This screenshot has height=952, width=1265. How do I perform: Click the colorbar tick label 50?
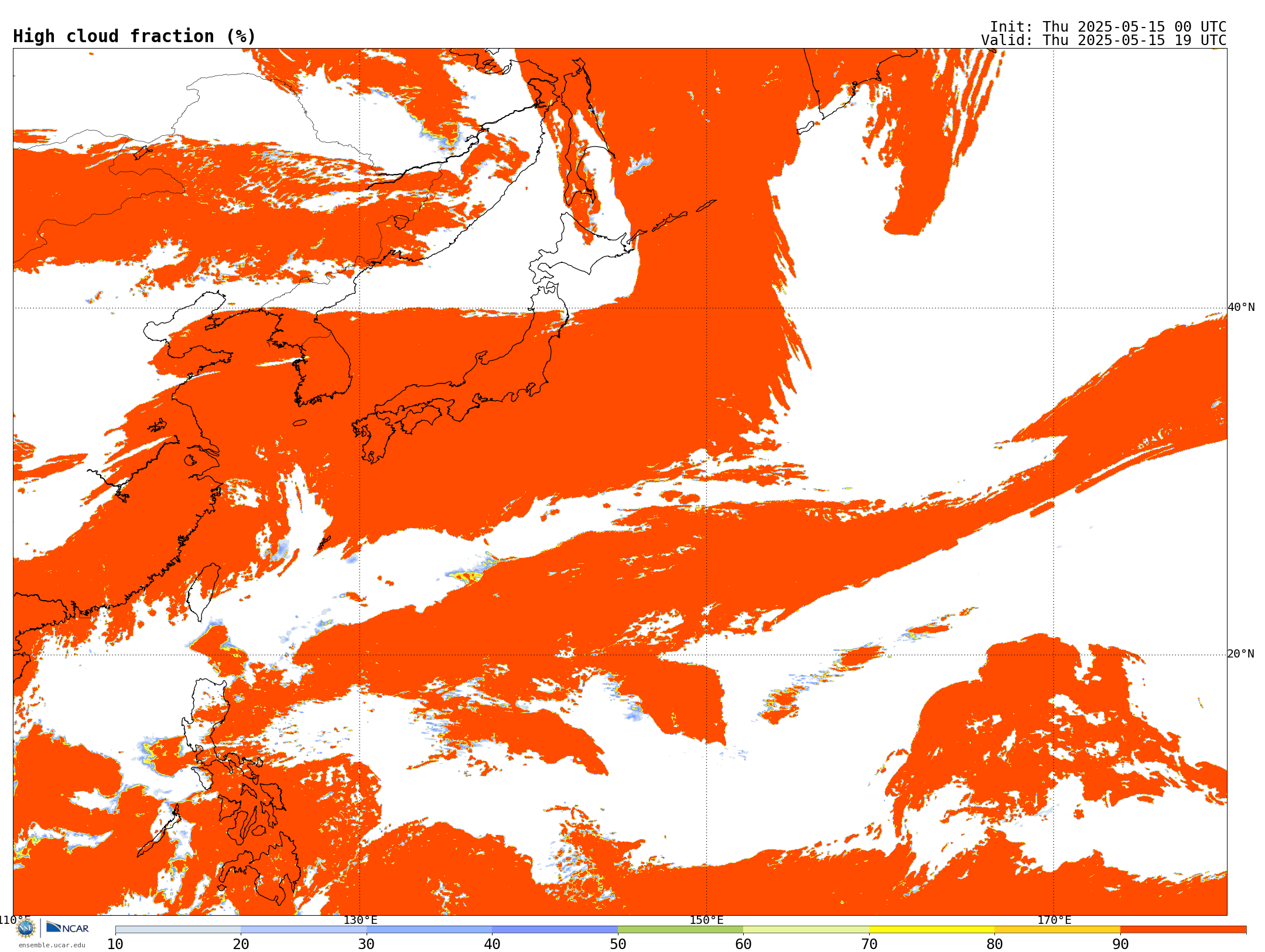pyautogui.click(x=618, y=944)
